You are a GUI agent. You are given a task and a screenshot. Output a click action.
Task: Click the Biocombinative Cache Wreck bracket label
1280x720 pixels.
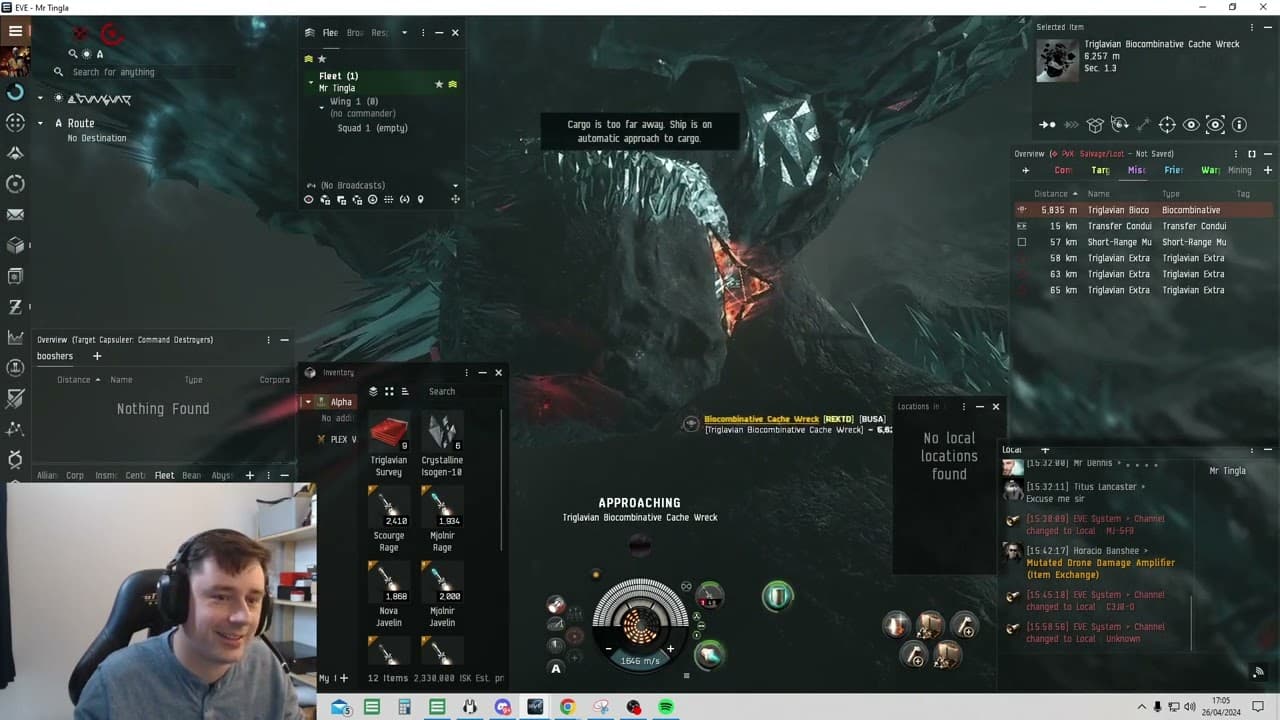[x=762, y=419]
